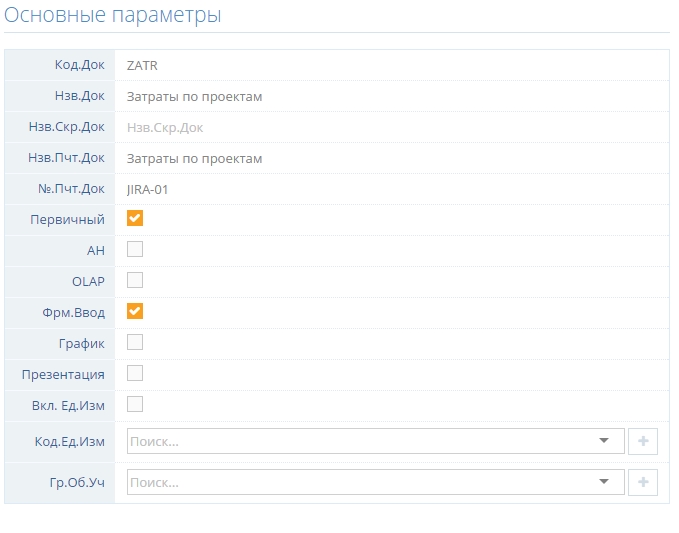Click the №.Пчт.Док field containing JIRA-01
Viewport: 679px width, 533px height.
pyautogui.click(x=390, y=189)
